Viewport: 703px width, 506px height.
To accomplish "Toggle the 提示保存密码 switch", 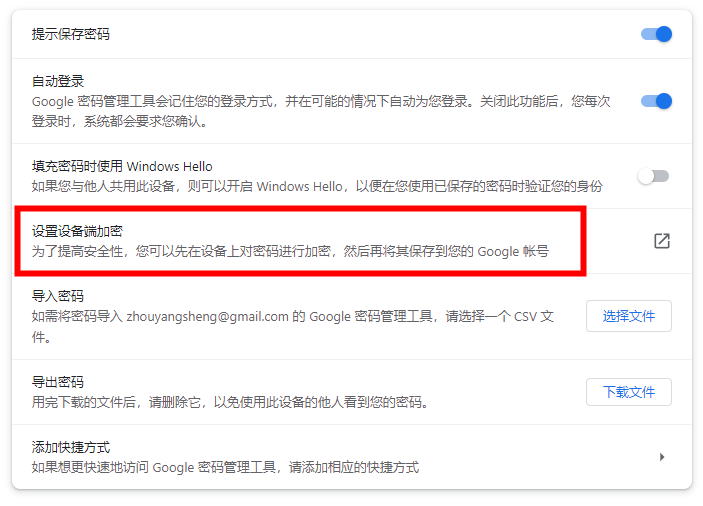I will (x=656, y=34).
